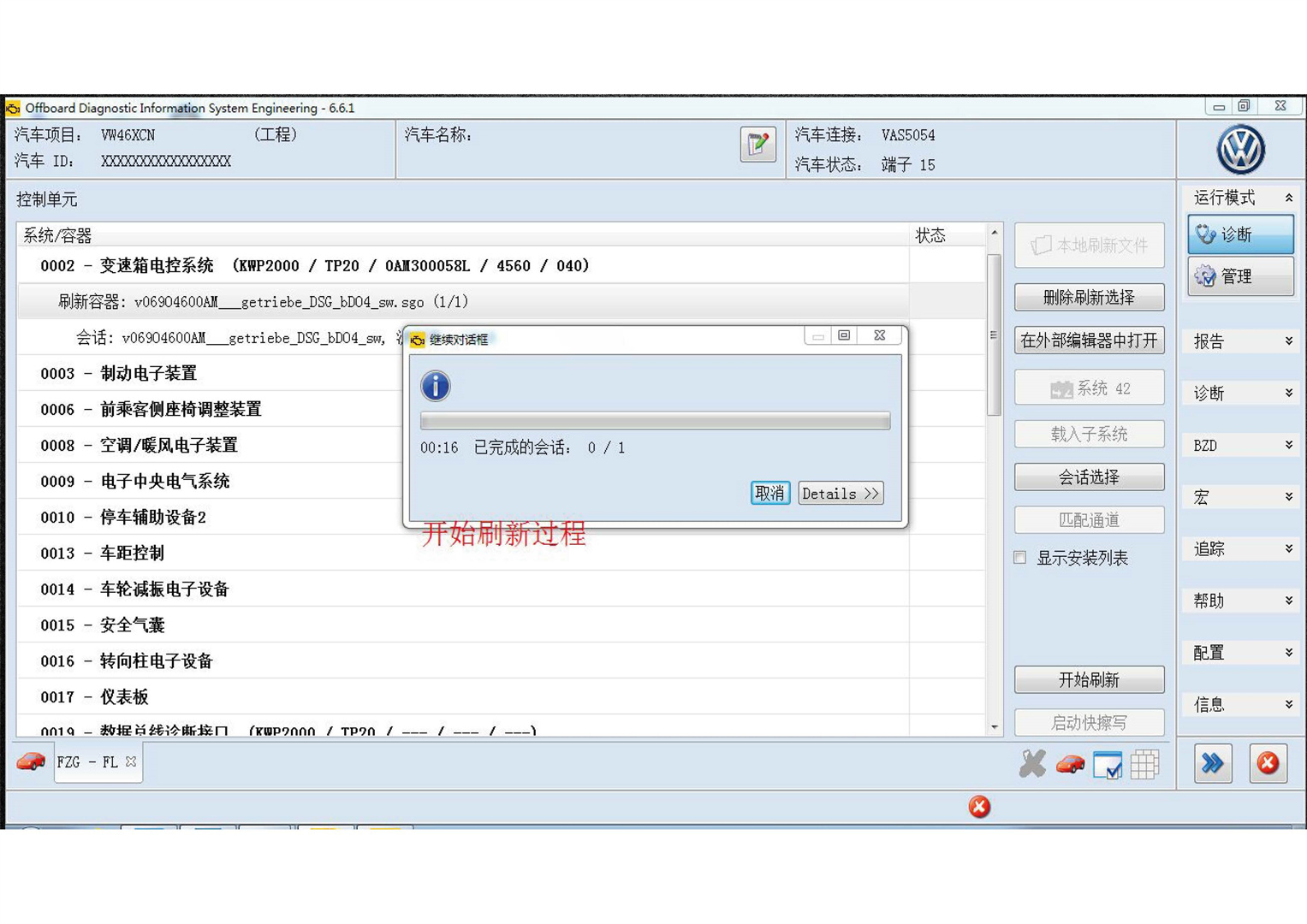The height and width of the screenshot is (924, 1307).
Task: Click the 本地刷新文件 button
Action: [x=1089, y=246]
